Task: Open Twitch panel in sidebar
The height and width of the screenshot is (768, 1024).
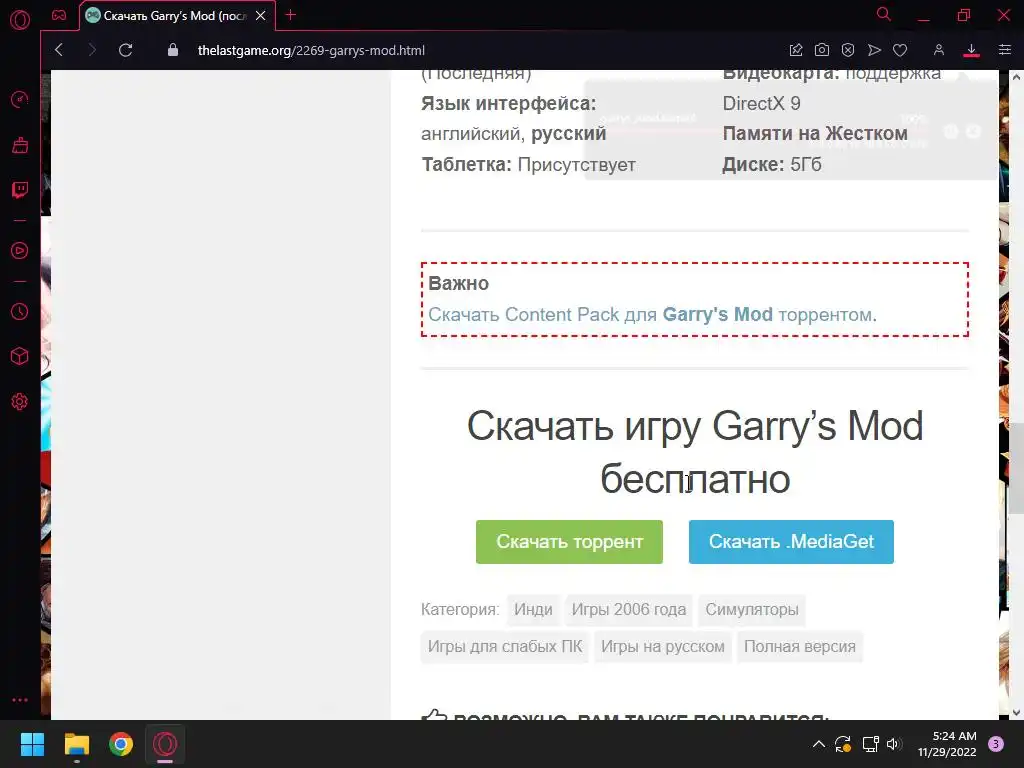Action: [x=20, y=190]
